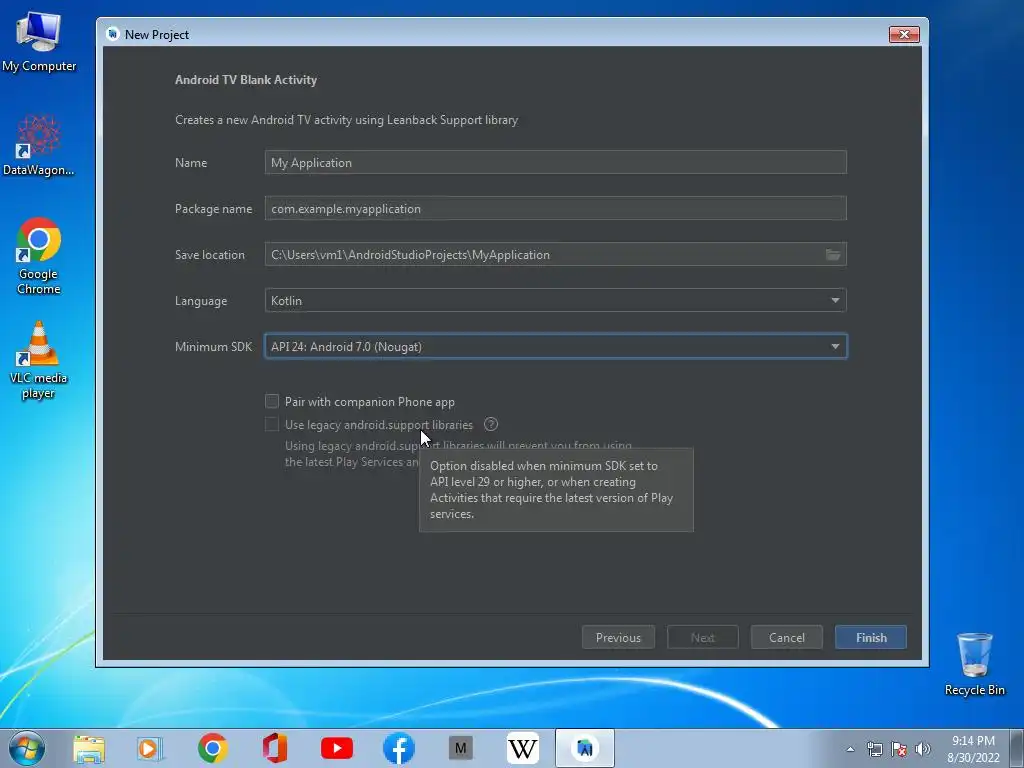Select Google Chrome desktop shortcut
1024x768 pixels.
click(x=39, y=256)
